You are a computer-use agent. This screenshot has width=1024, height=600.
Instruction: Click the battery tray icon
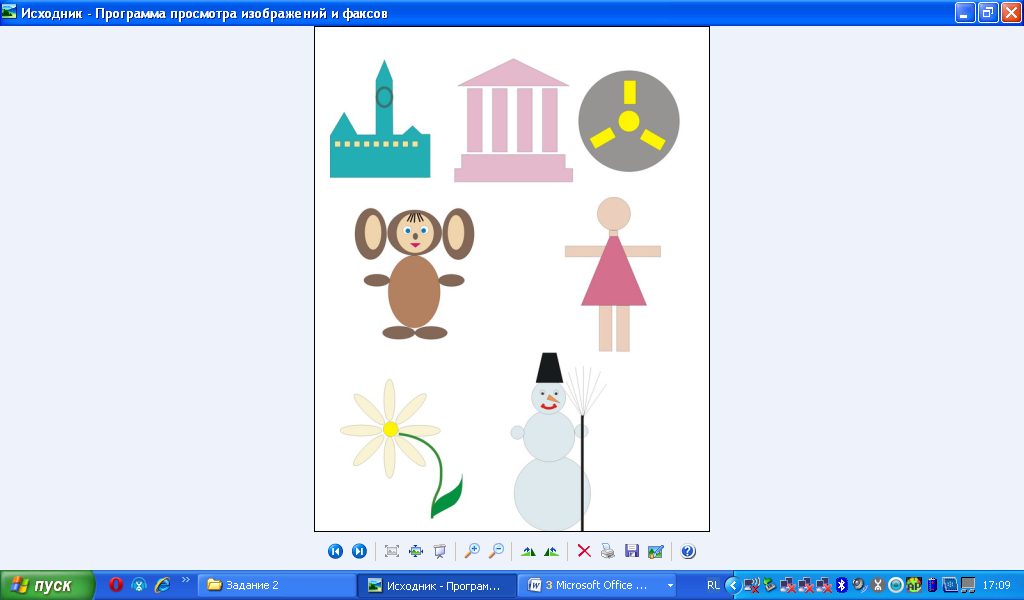932,585
